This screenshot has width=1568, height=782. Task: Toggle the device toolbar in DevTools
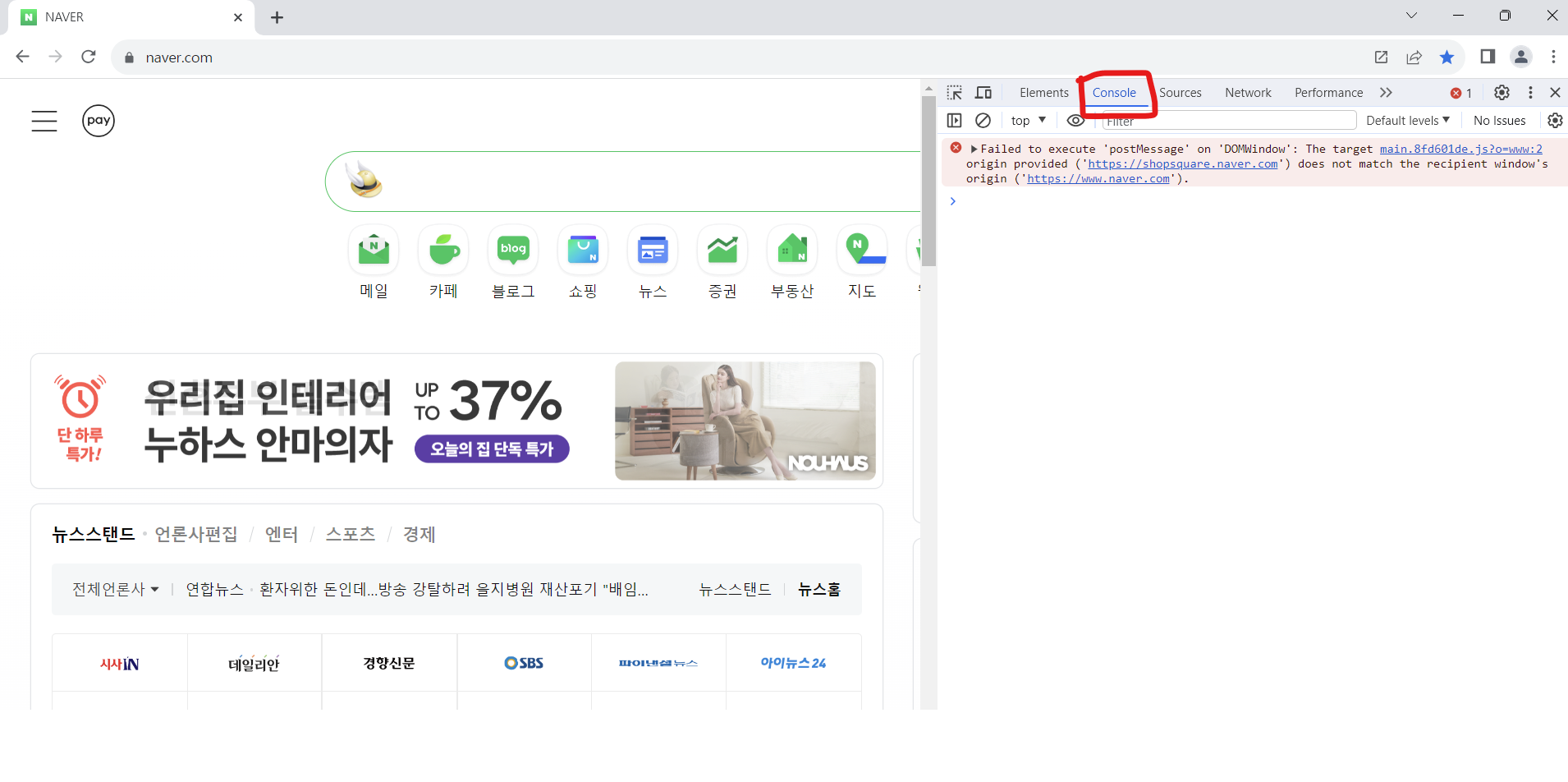point(983,93)
